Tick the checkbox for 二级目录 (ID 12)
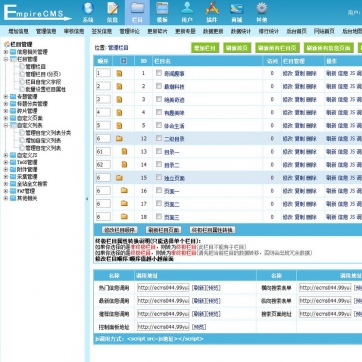The width and height of the screenshot is (362, 362). click(159, 138)
